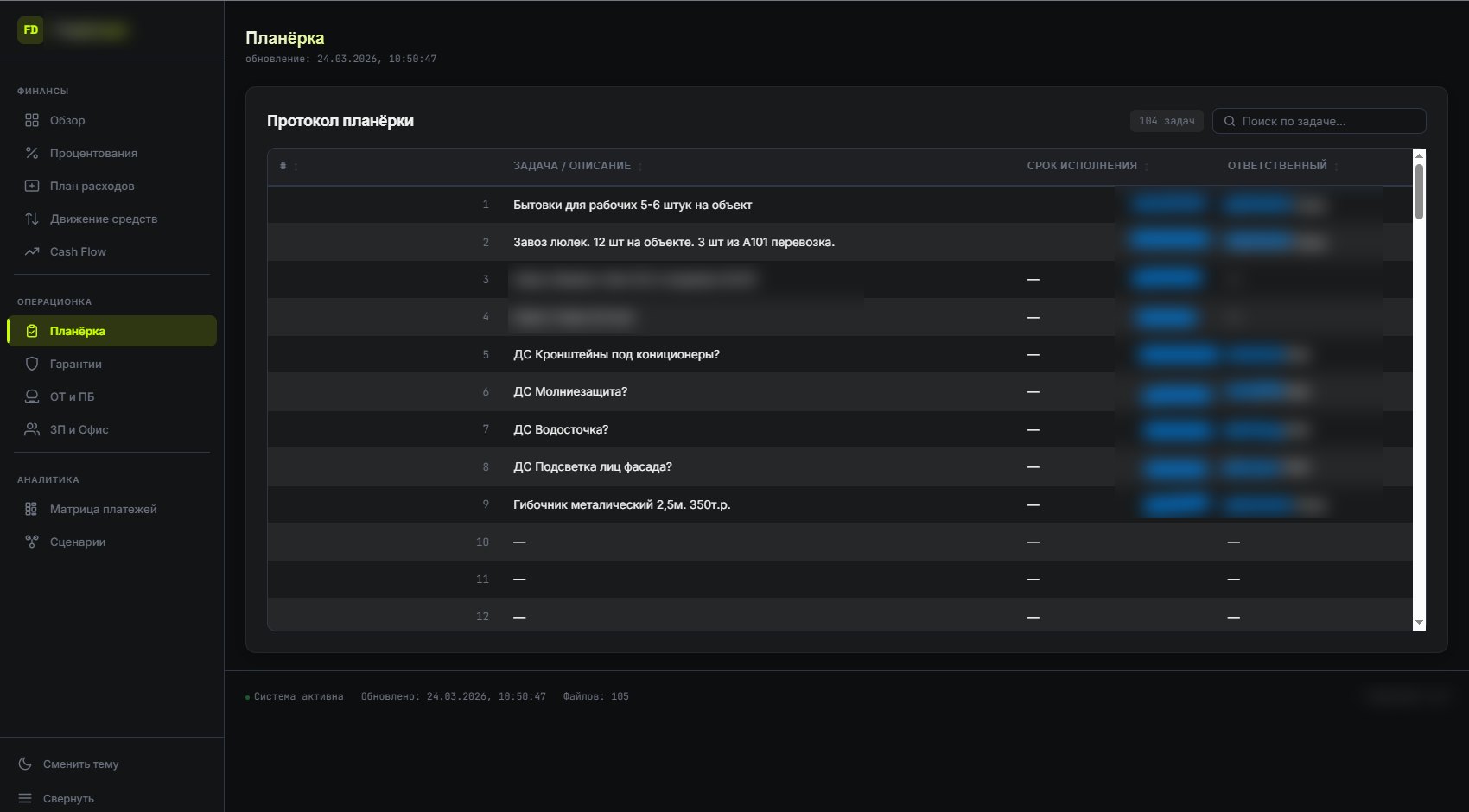Click the '104 задач' counter badge
1469x812 pixels.
pyautogui.click(x=1167, y=121)
